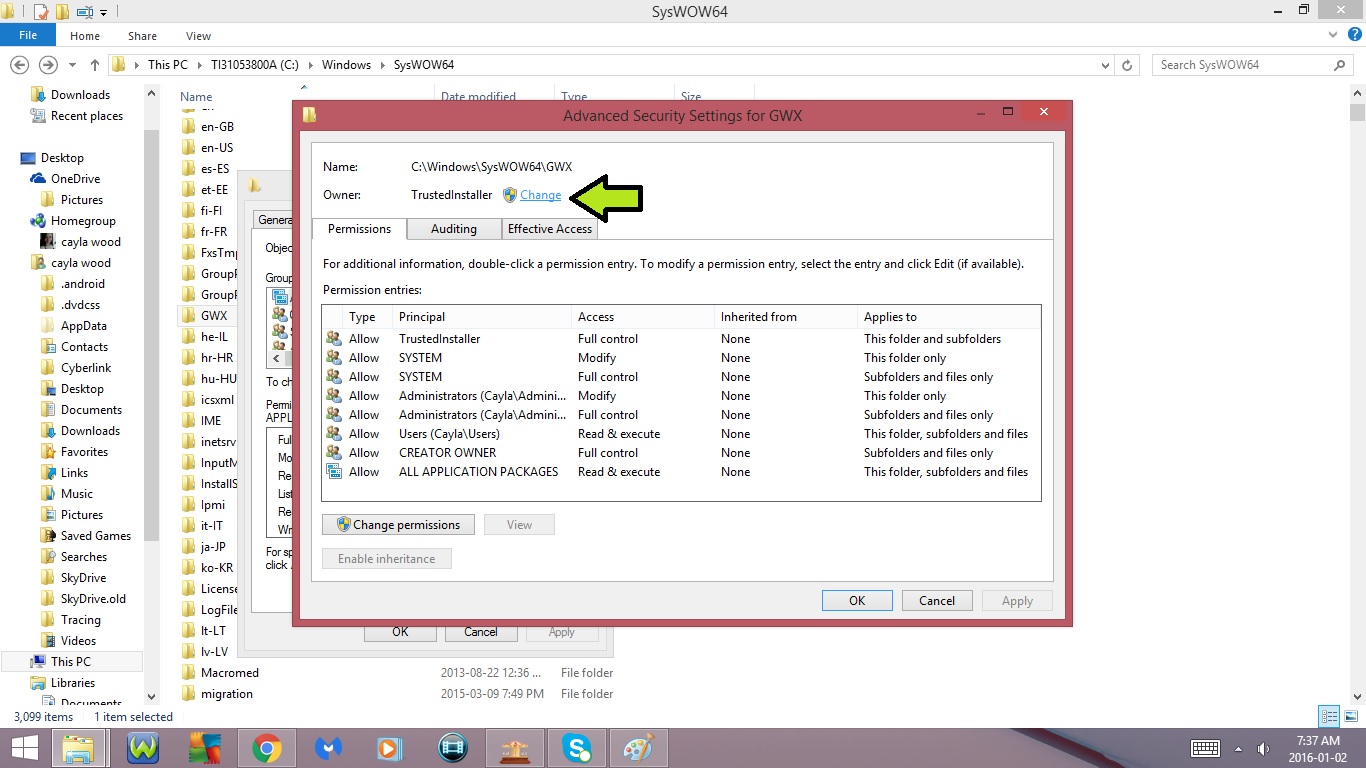This screenshot has width=1366, height=768.
Task: Open Paint from the taskbar
Action: (x=638, y=748)
